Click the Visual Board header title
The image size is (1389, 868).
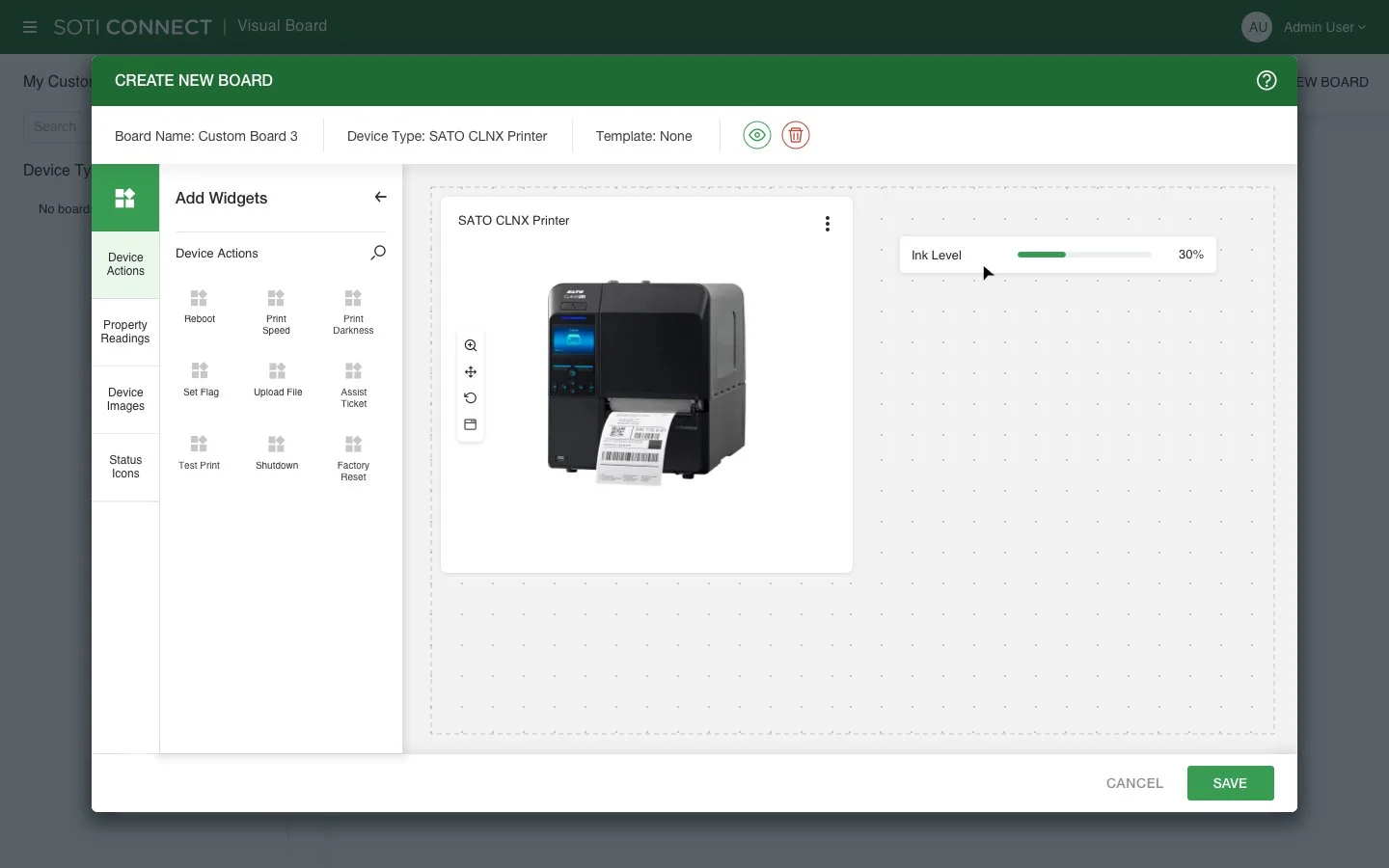point(282,26)
